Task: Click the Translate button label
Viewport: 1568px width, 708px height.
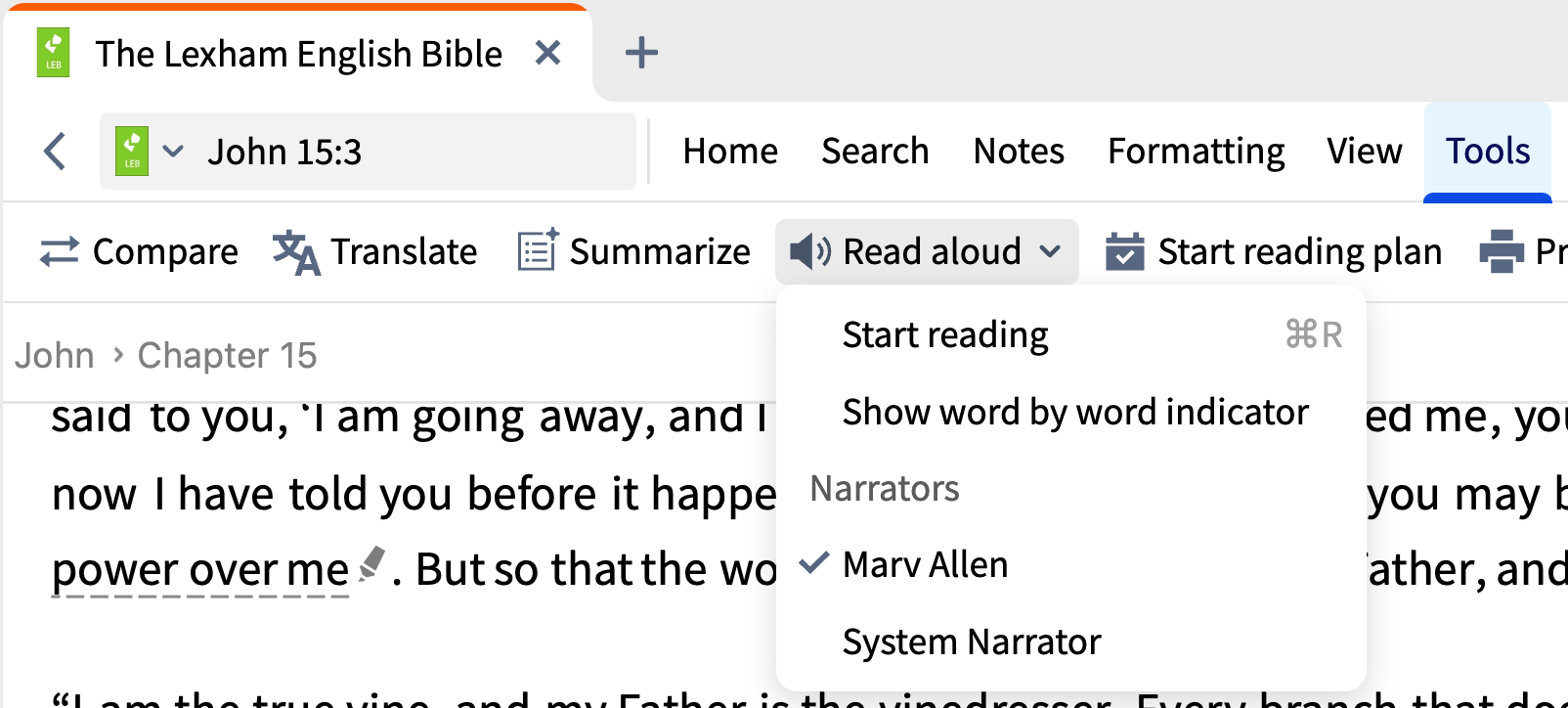Action: (404, 252)
